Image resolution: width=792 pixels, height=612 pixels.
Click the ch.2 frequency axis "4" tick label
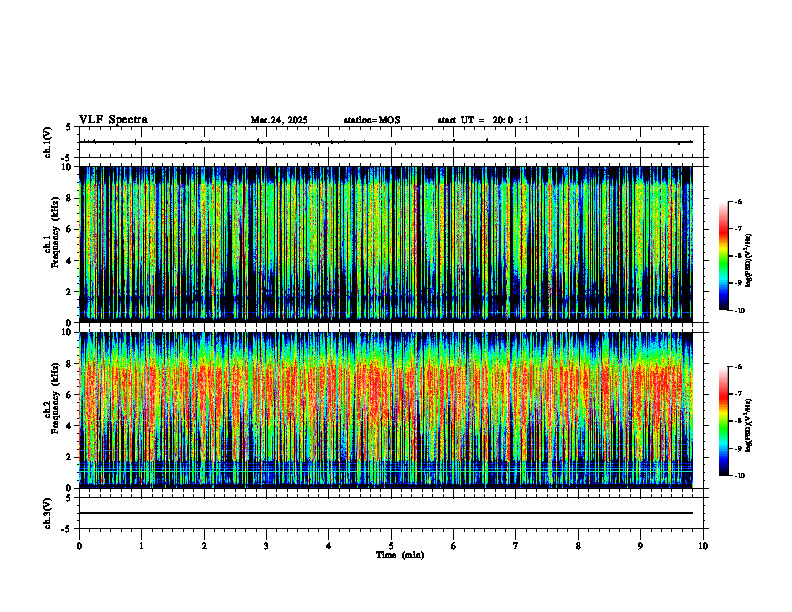click(x=70, y=426)
